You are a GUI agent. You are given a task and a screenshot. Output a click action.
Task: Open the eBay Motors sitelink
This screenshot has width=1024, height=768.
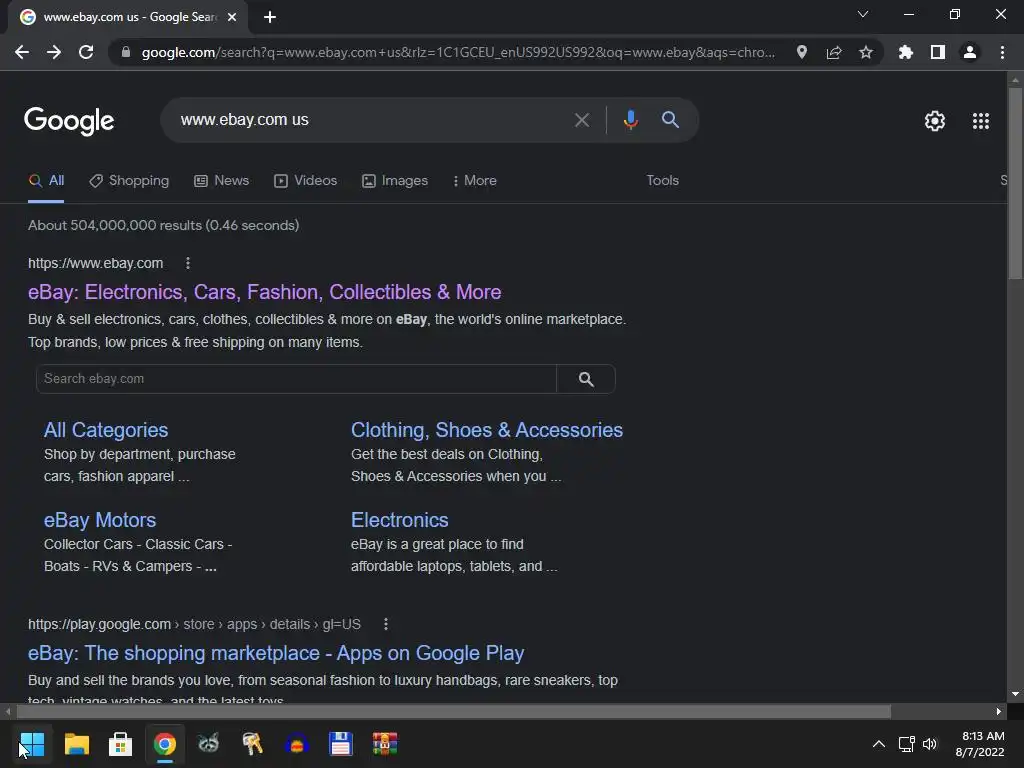click(100, 520)
